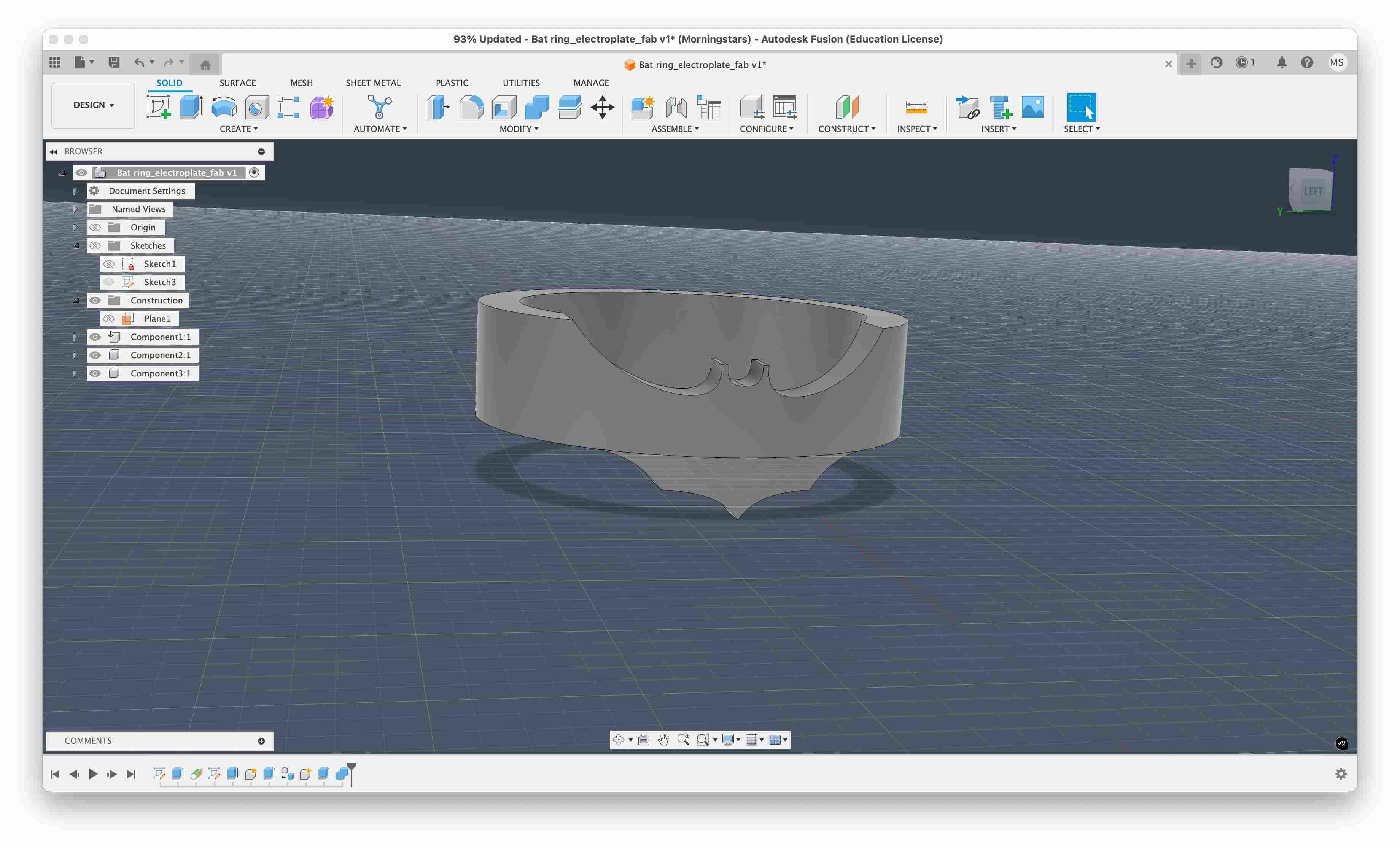This screenshot has height=848, width=1400.
Task: Select the Combine tool in Modify
Action: tap(537, 107)
